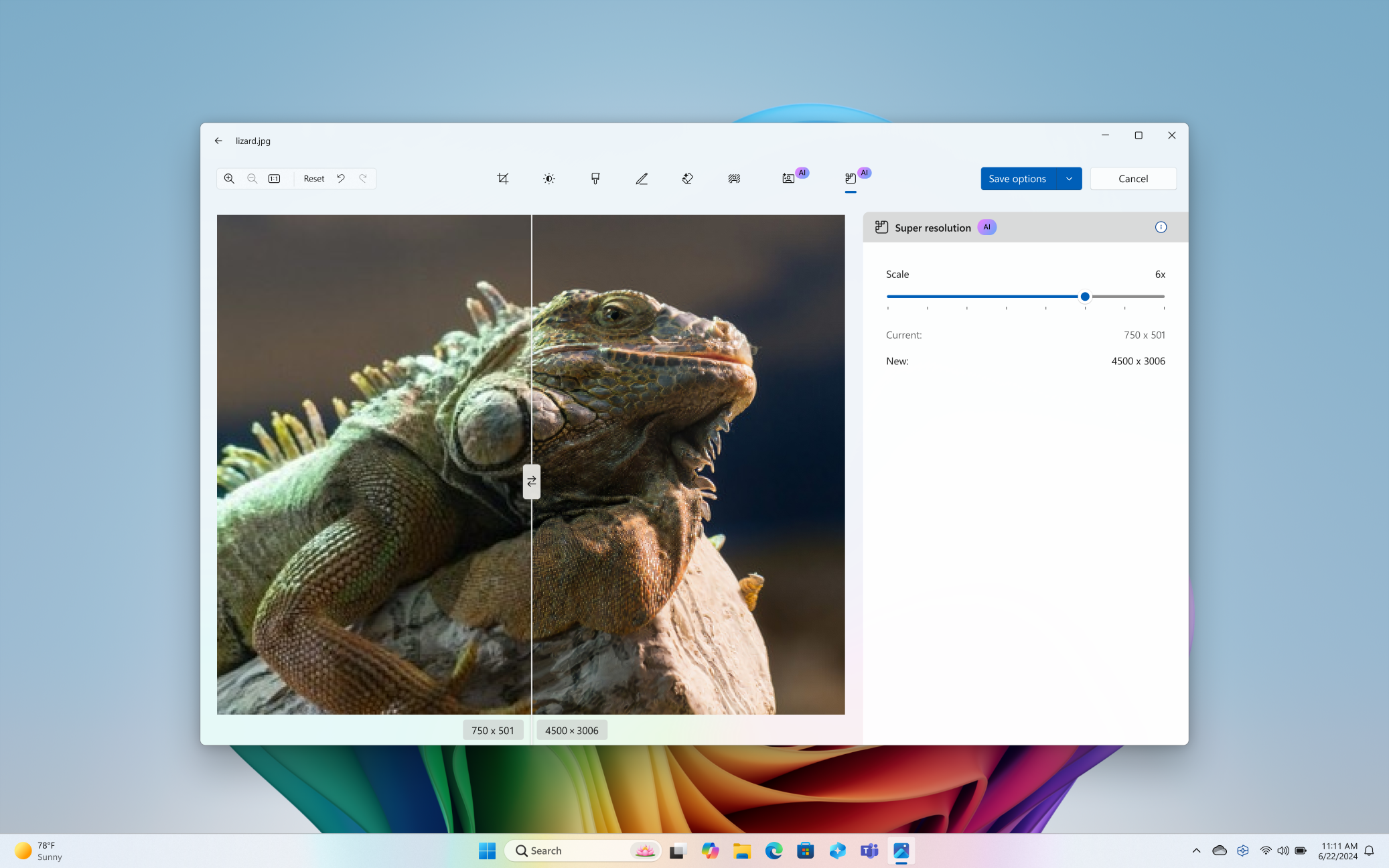1389x868 pixels.
Task: Click Cancel to discard changes
Action: pos(1133,178)
